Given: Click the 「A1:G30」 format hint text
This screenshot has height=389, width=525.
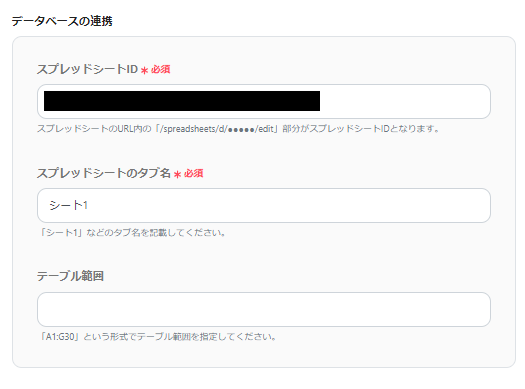Looking at the screenshot, I should pyautogui.click(x=157, y=336).
